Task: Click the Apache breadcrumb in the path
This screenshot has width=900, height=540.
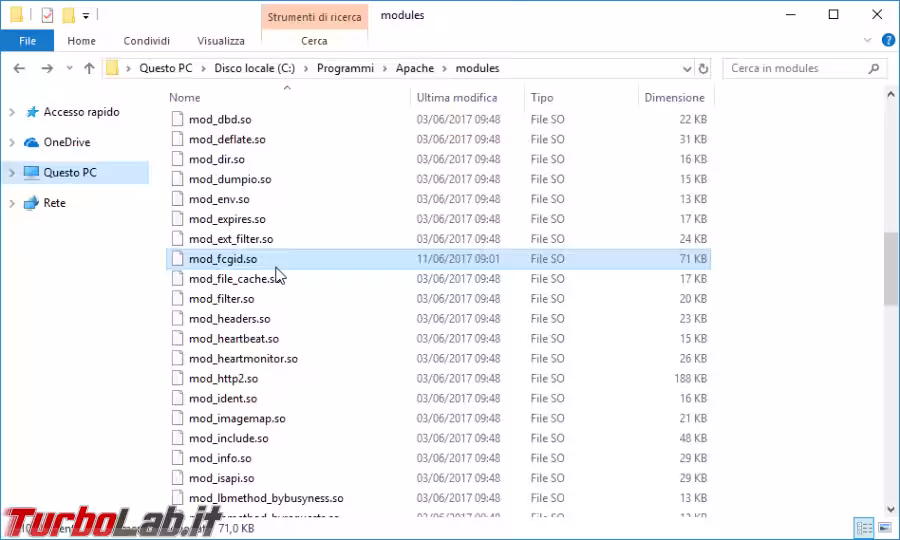Action: 414,69
